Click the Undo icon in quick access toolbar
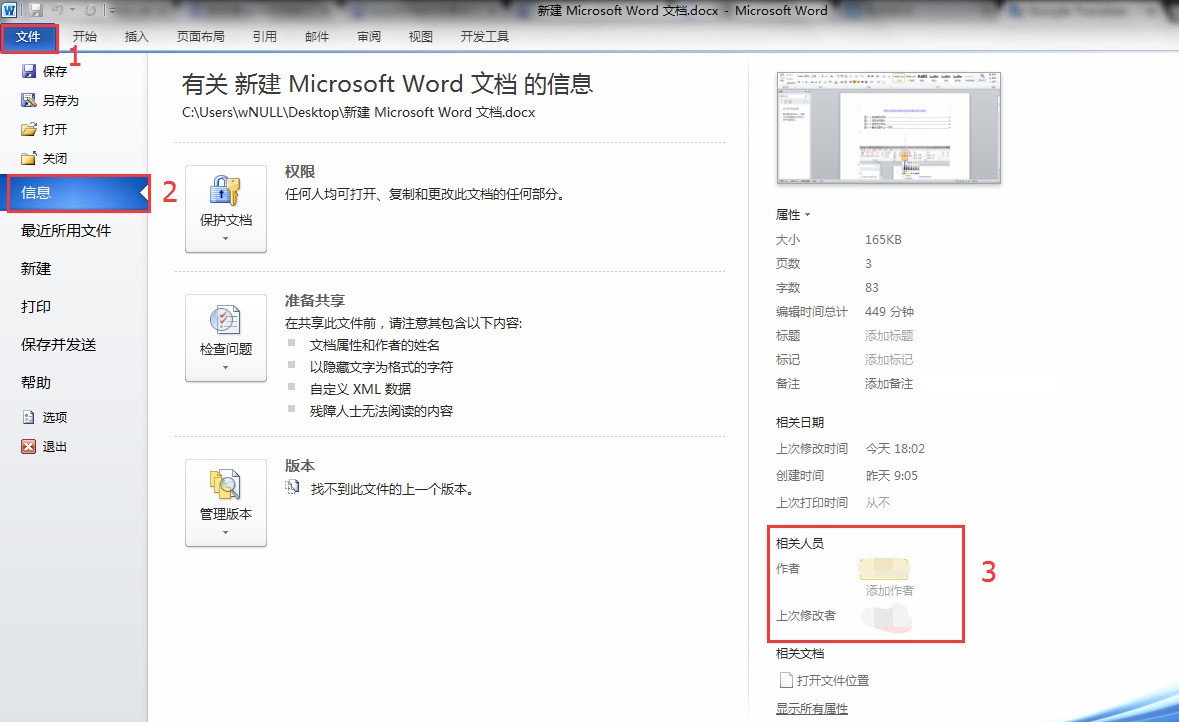 coord(58,11)
